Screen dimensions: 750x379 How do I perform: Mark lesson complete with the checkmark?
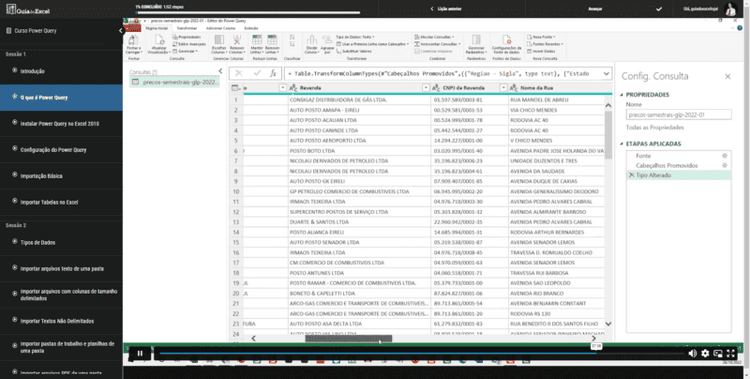click(x=659, y=9)
